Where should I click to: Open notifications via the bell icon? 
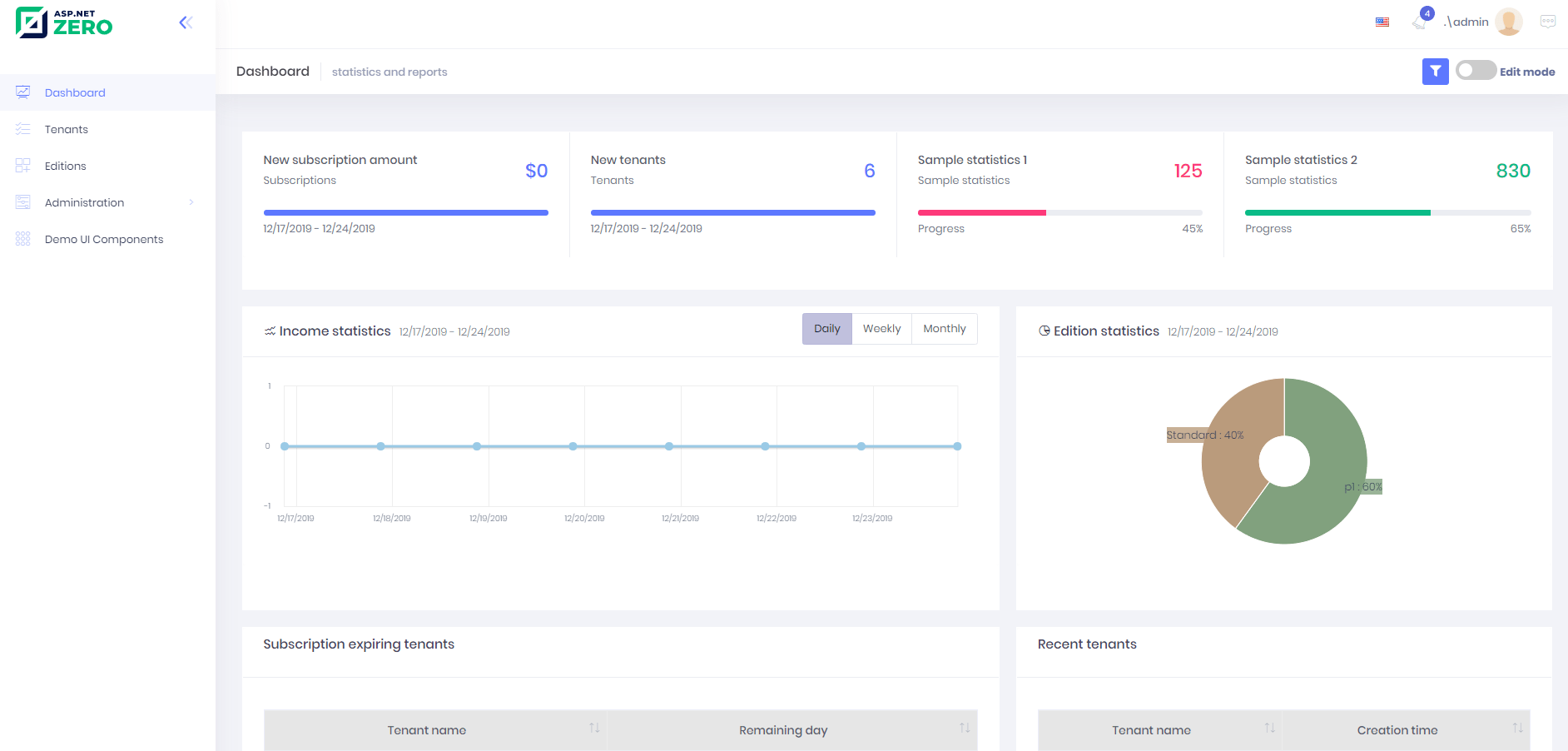1419,21
